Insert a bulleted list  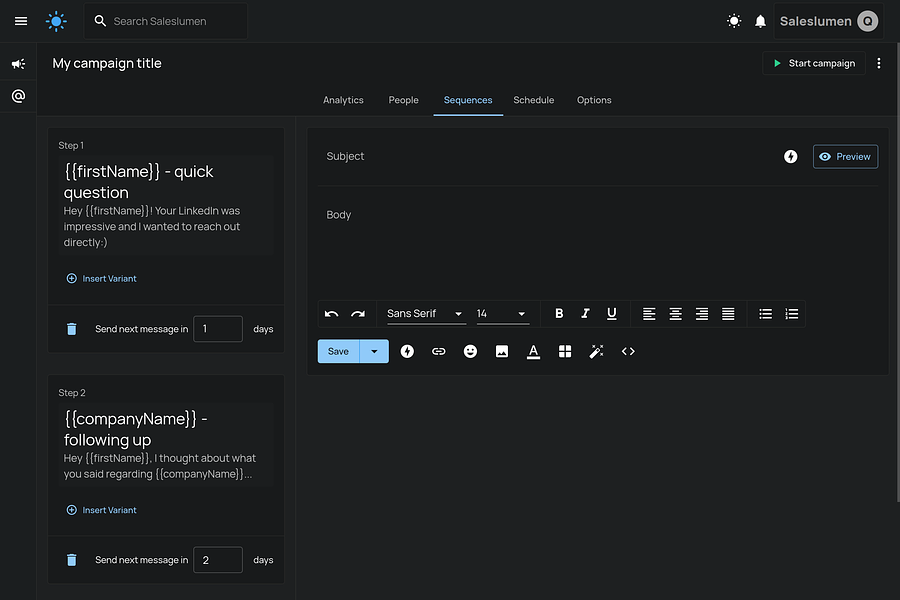(766, 313)
